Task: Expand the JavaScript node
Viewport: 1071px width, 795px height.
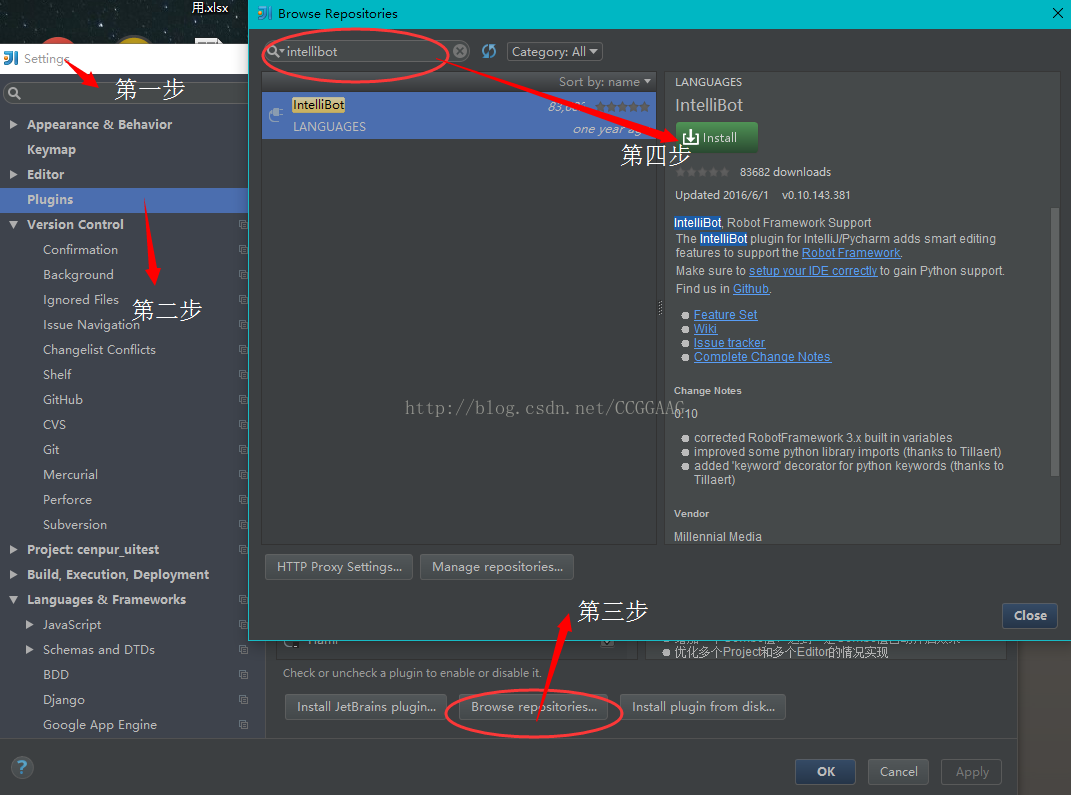Action: 29,624
